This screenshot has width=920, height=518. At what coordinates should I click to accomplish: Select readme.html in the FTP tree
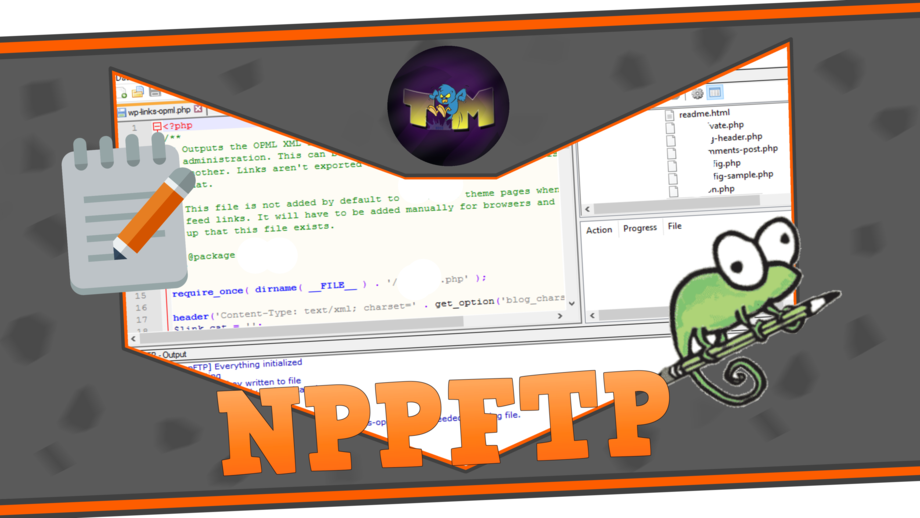tap(704, 114)
